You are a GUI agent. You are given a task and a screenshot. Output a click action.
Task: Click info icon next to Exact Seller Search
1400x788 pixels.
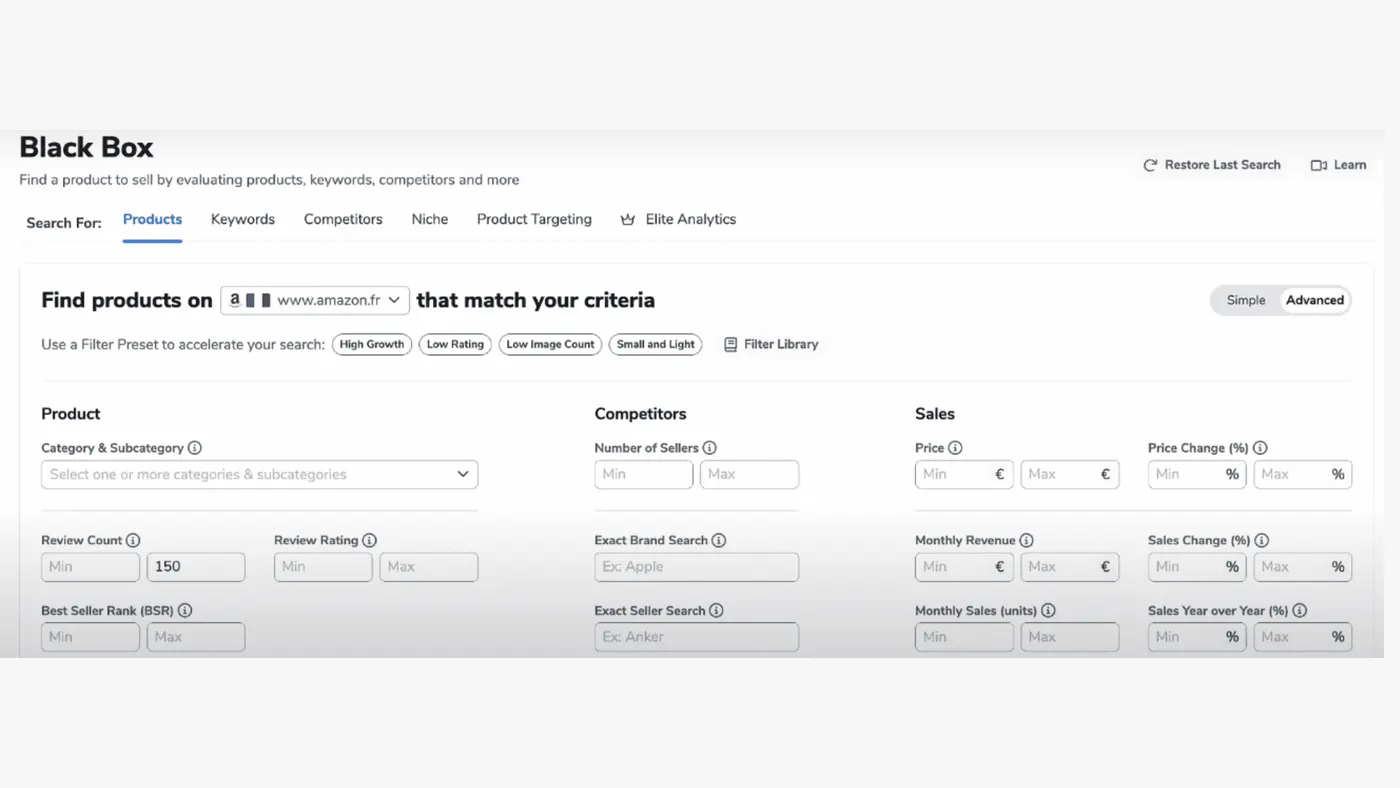pos(716,610)
